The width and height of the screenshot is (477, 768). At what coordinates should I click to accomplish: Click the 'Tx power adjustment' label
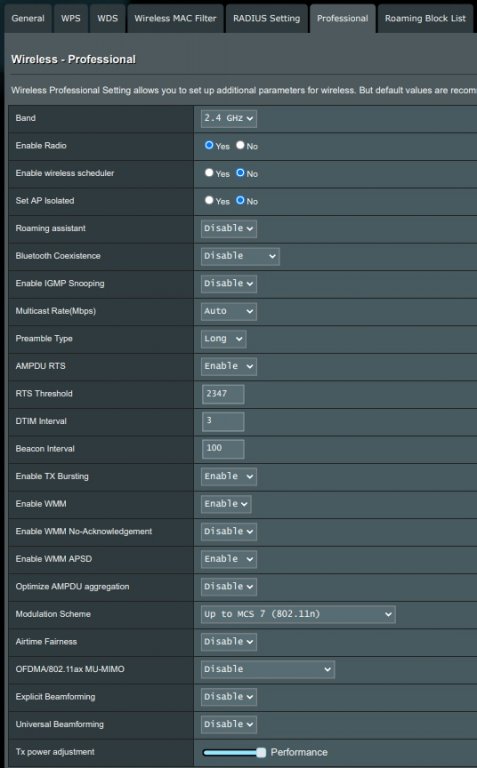coord(55,752)
